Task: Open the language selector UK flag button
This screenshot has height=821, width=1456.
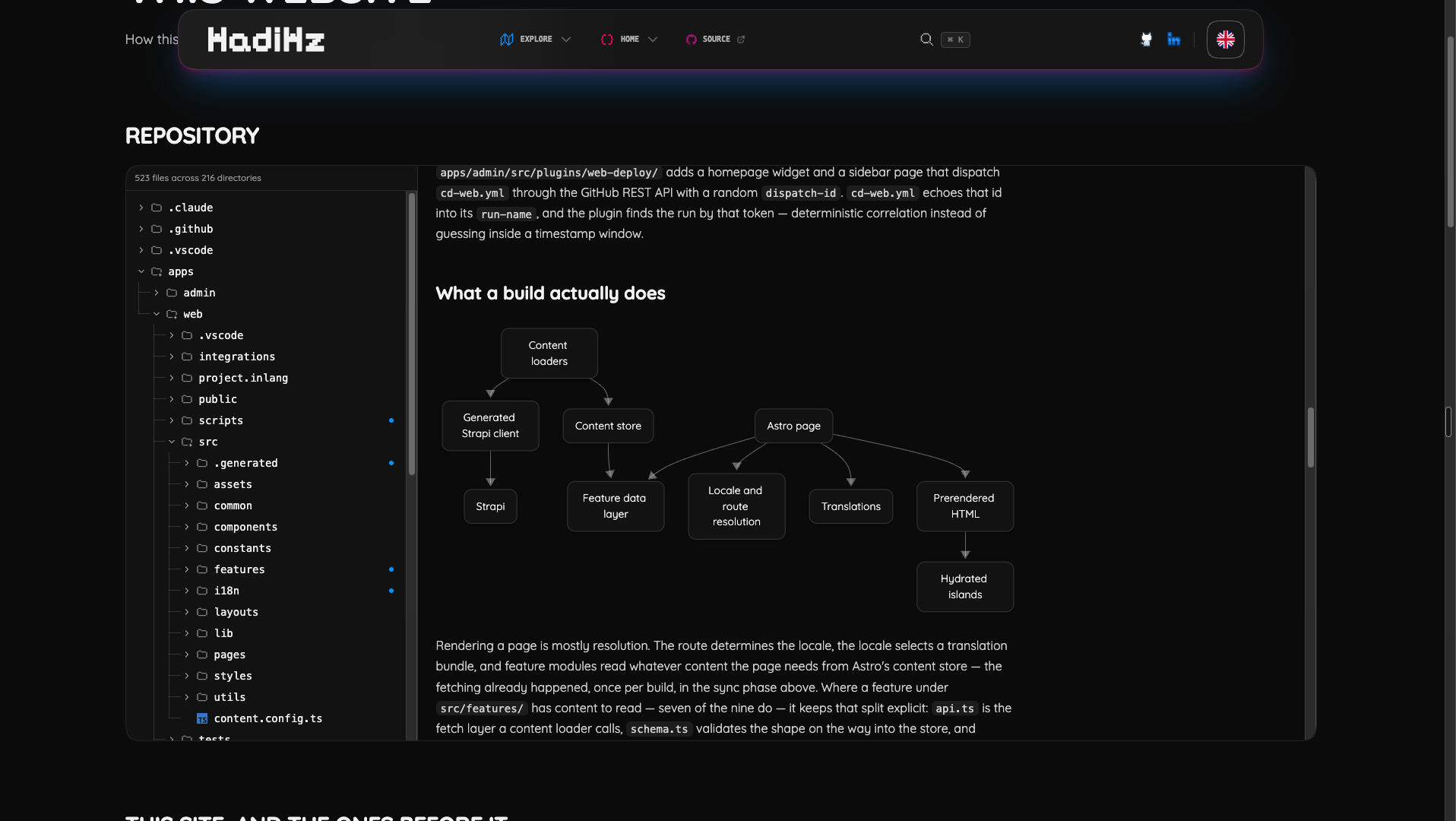Action: click(x=1225, y=40)
